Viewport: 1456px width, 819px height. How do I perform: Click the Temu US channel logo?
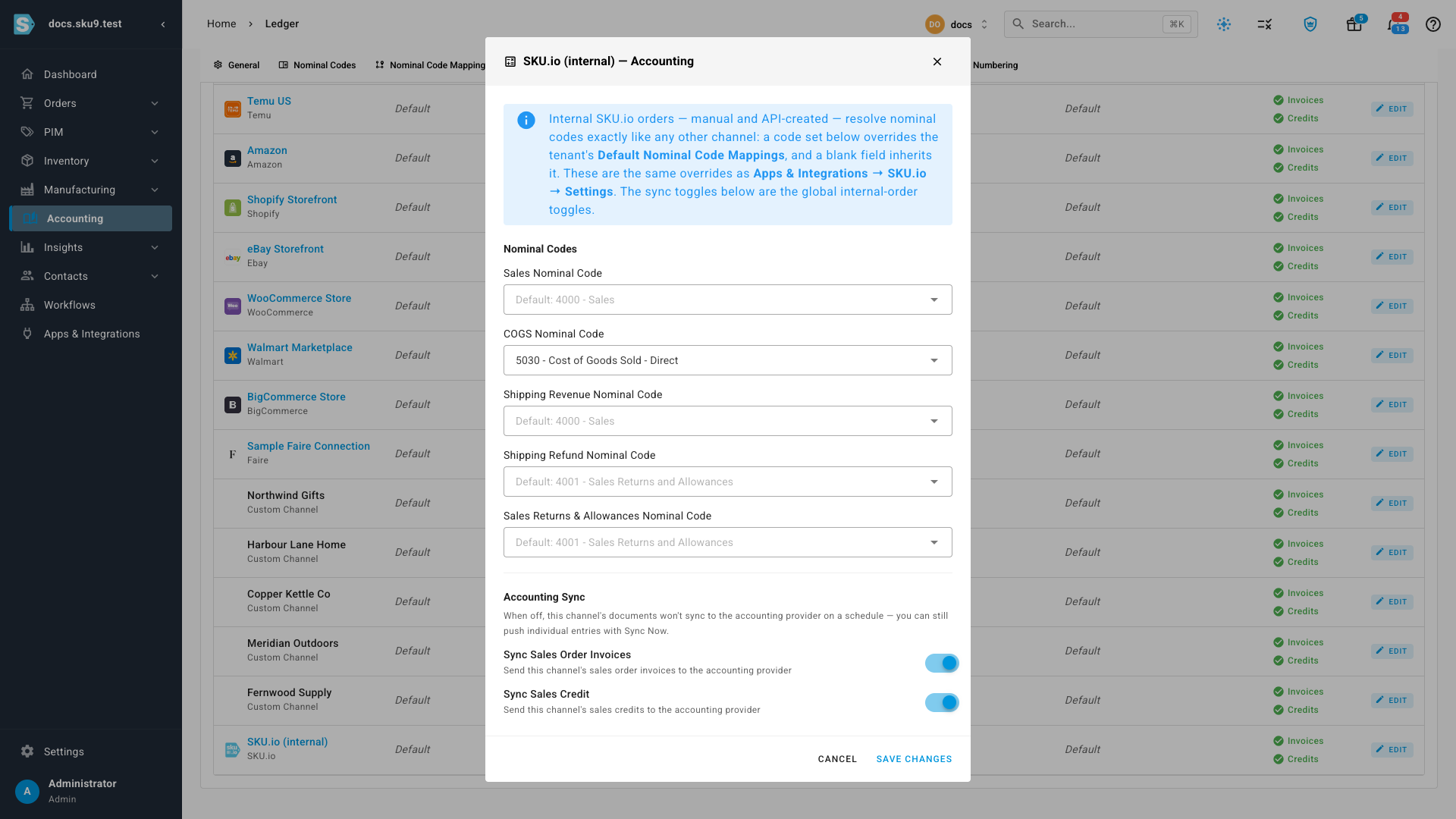pyautogui.click(x=233, y=109)
